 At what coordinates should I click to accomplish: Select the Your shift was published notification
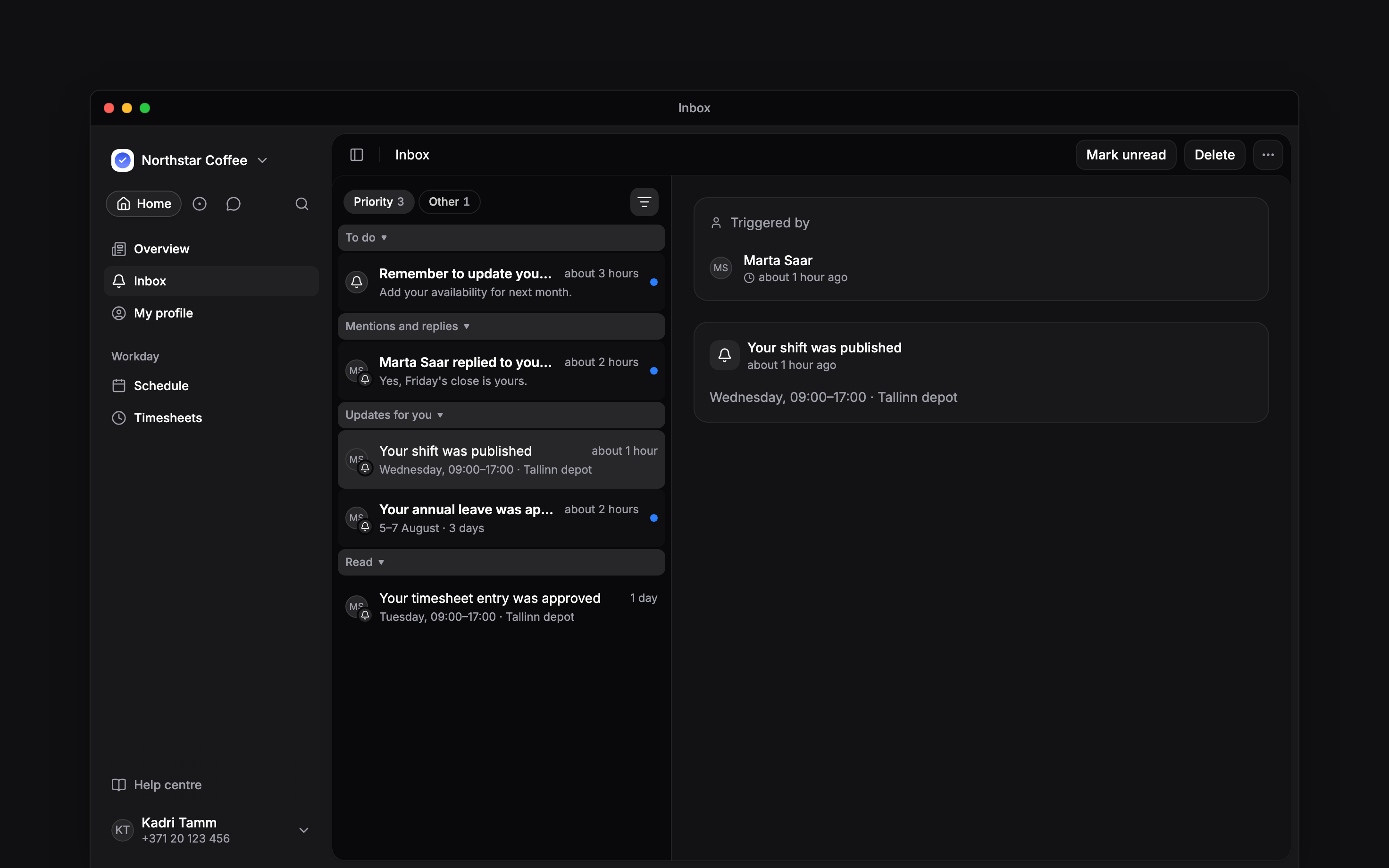tap(501, 460)
